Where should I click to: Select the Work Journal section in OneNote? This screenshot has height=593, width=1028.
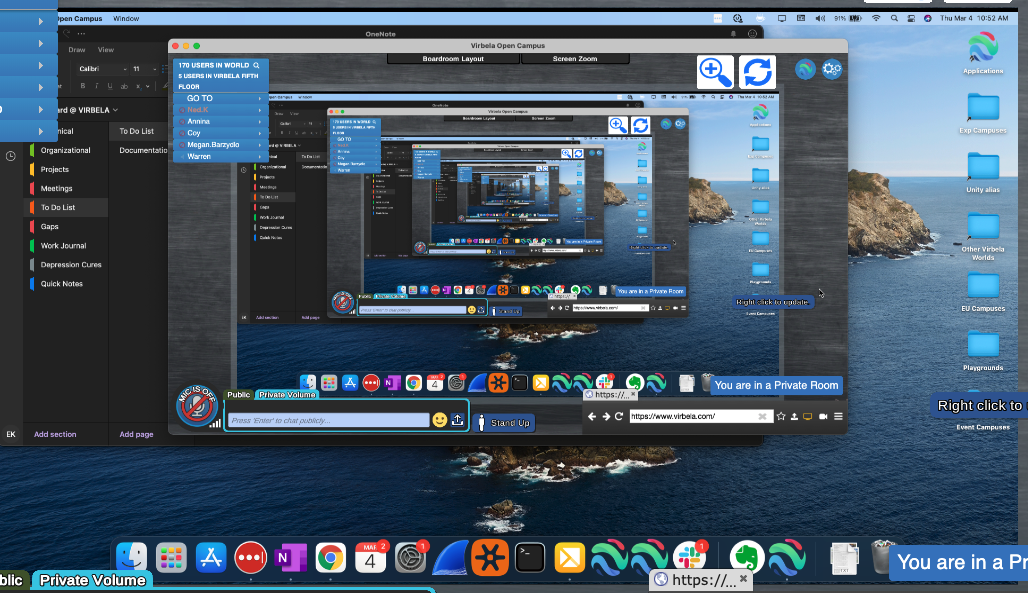64,245
